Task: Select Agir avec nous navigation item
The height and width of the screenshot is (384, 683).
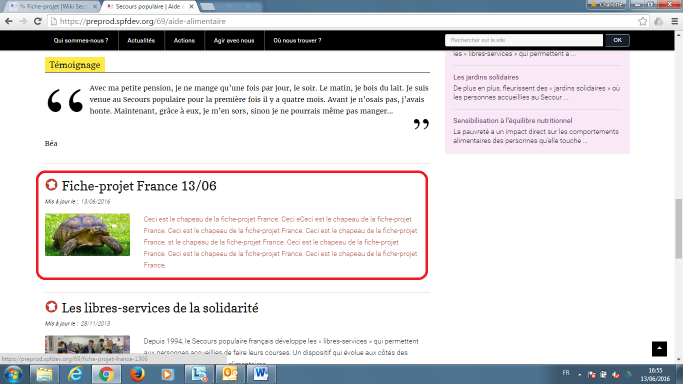Action: (x=234, y=40)
